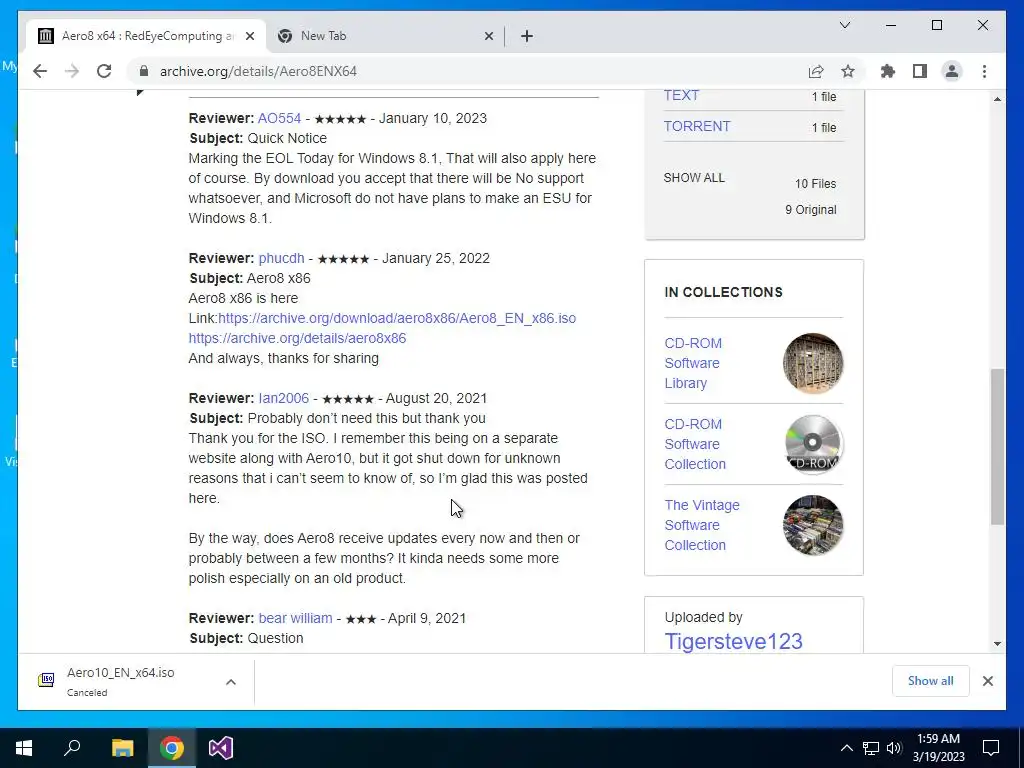The height and width of the screenshot is (768, 1024).
Task: Open the Chrome profile avatar
Action: coord(952,71)
